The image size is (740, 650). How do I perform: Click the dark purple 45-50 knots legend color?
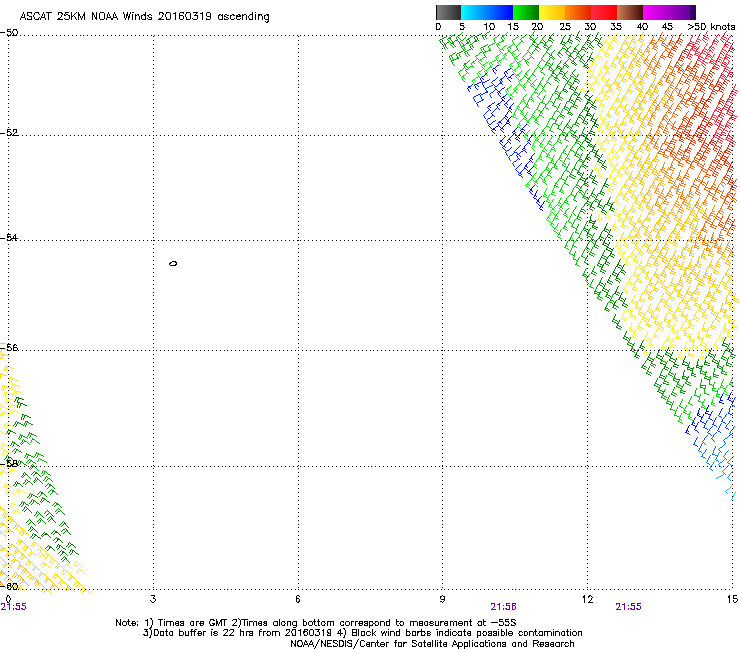(x=682, y=12)
